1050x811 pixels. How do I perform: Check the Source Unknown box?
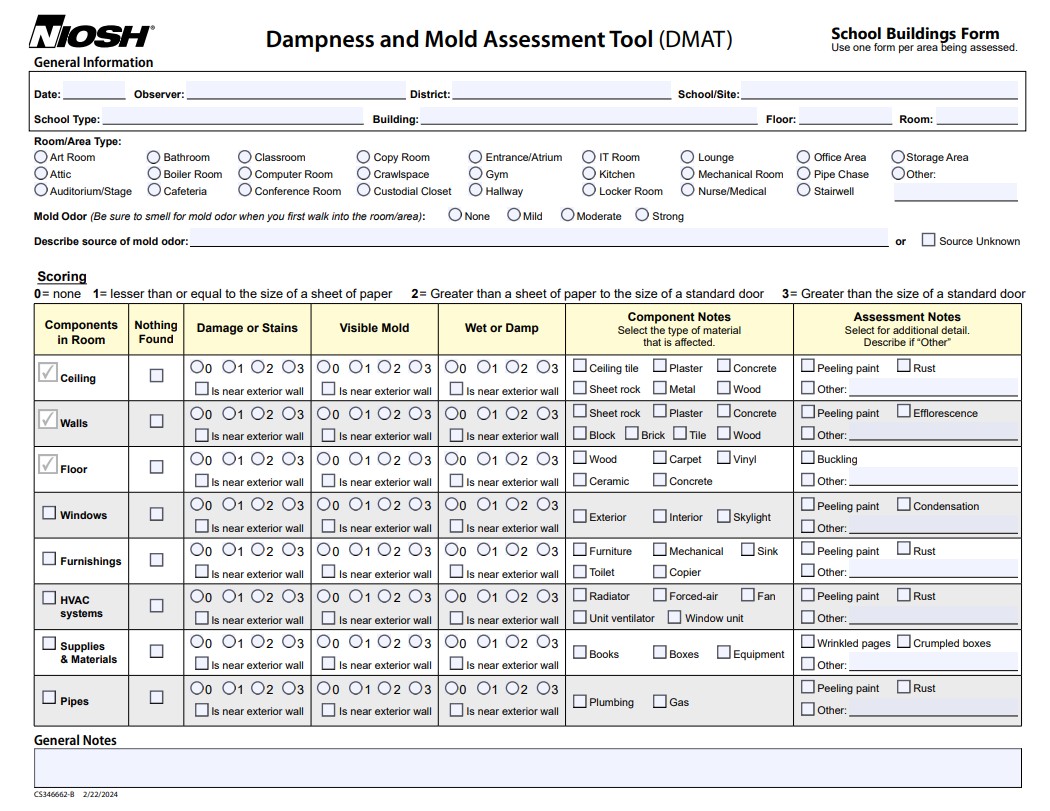click(x=928, y=240)
